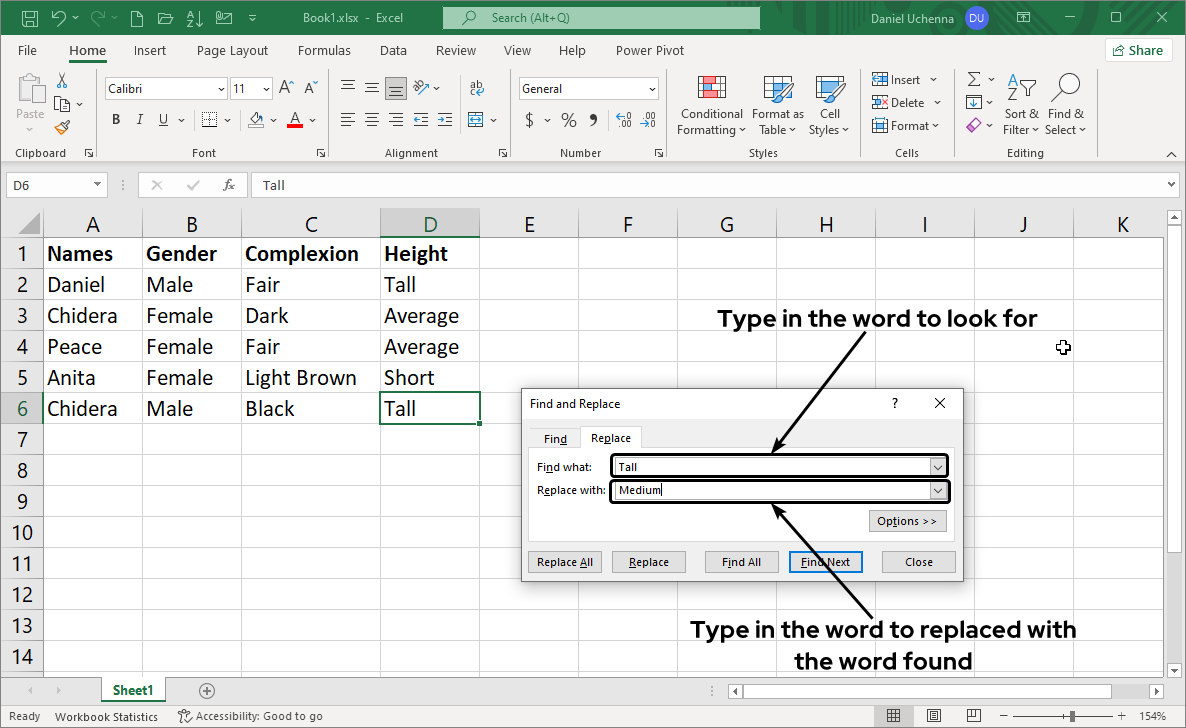The width and height of the screenshot is (1186, 728).
Task: Click the Format Painter brush icon
Action: tap(62, 127)
